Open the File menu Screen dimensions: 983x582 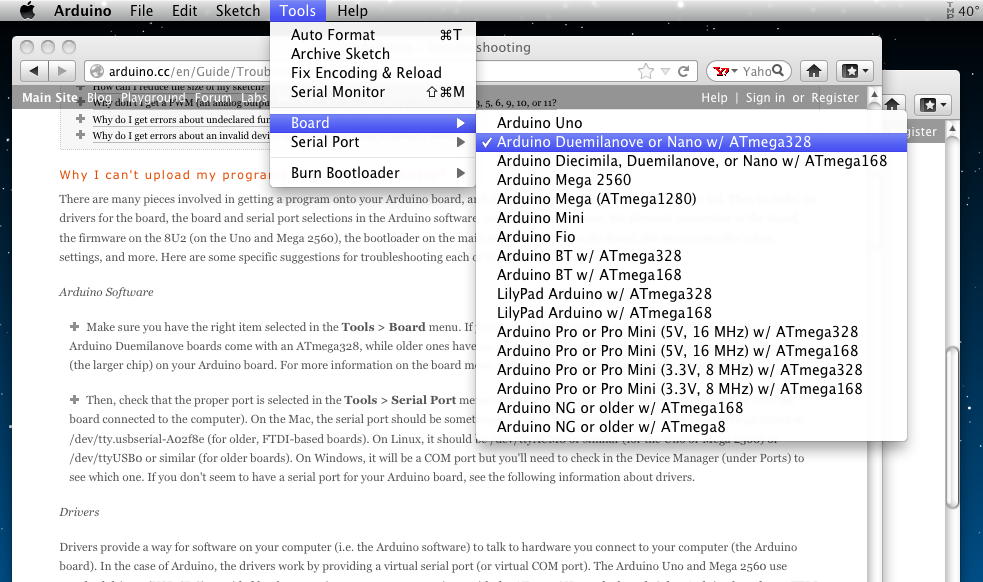click(x=141, y=11)
